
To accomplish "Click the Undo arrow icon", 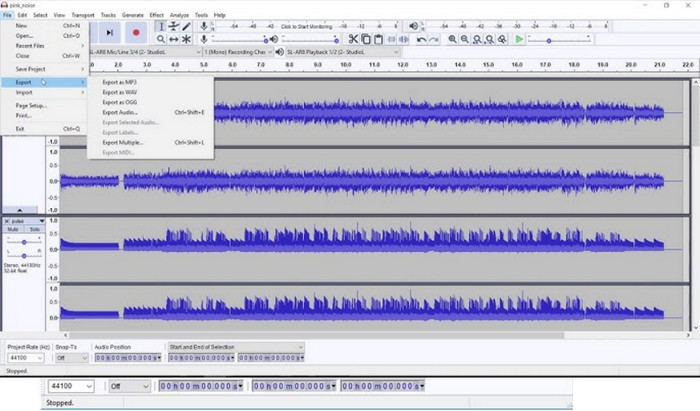I will pos(421,39).
